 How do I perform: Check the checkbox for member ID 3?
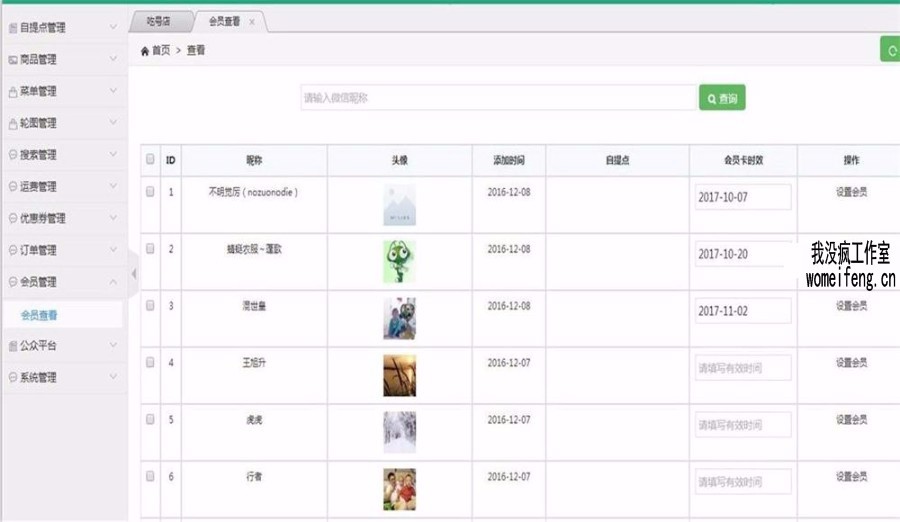point(150,306)
